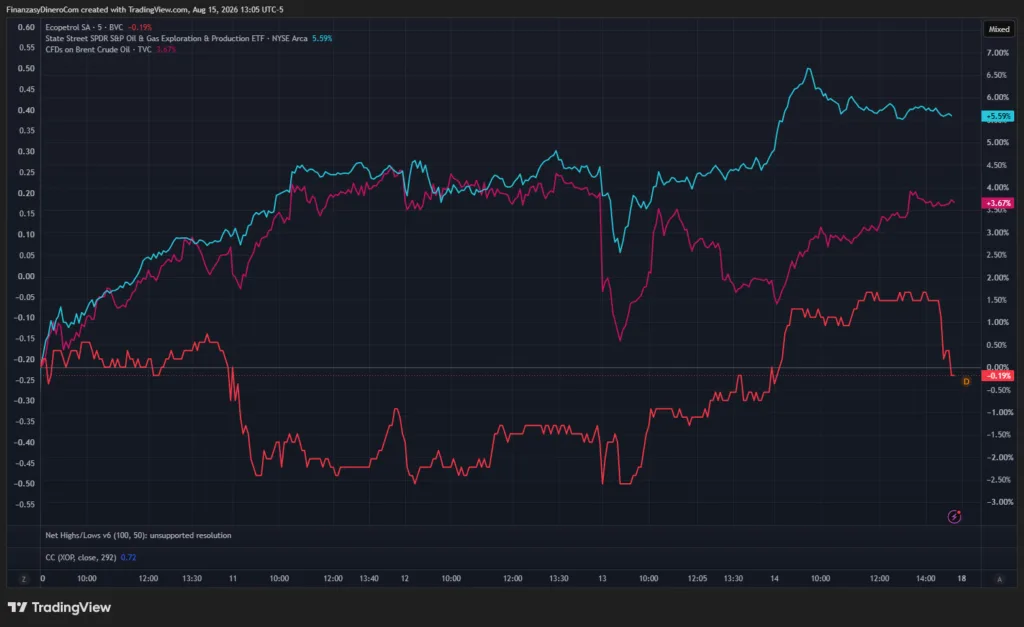
Task: Select the State Street SPDR S&P Oil & Gas ETF legend
Action: coord(176,39)
